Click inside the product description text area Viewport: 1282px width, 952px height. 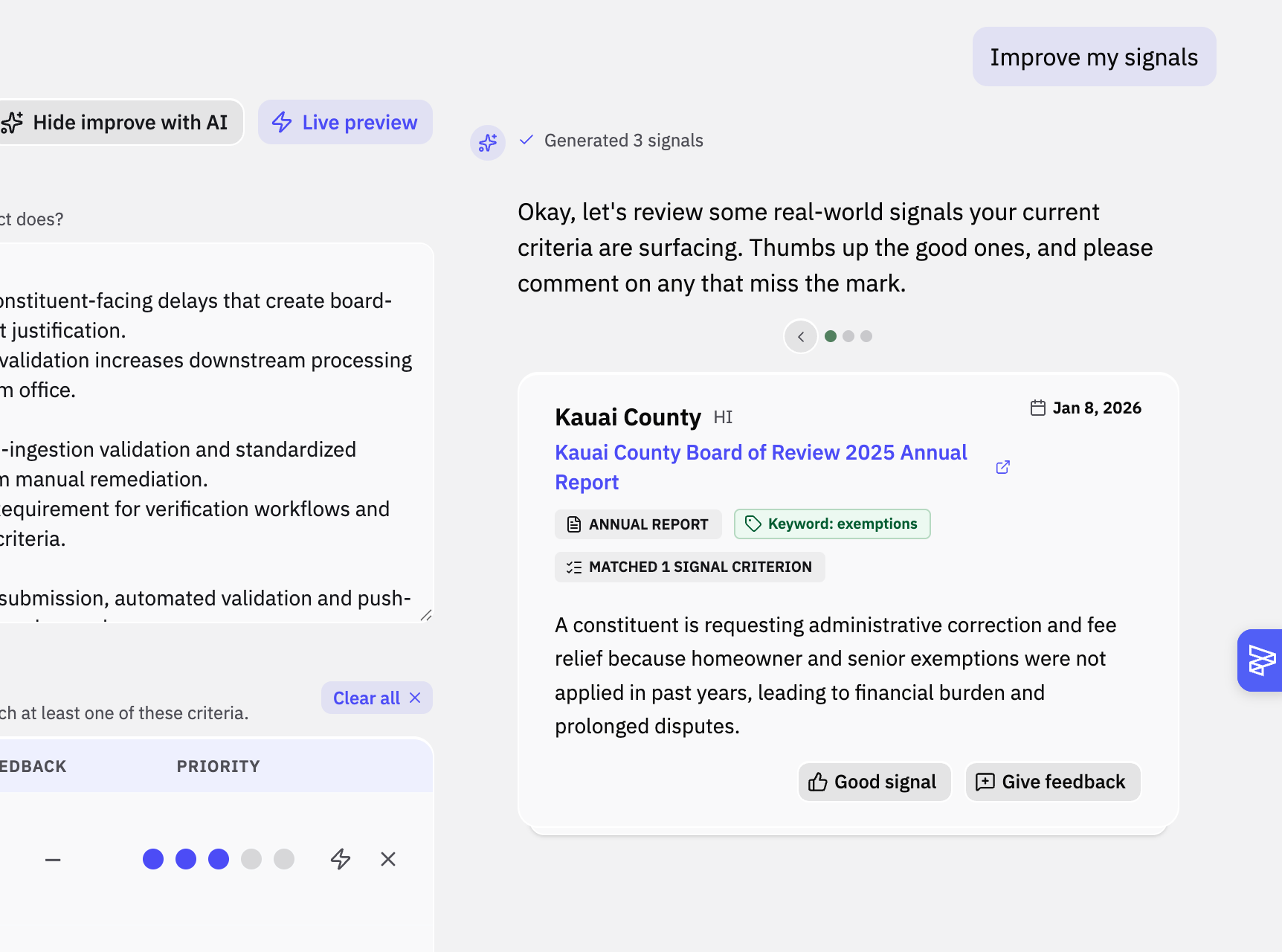(x=216, y=433)
